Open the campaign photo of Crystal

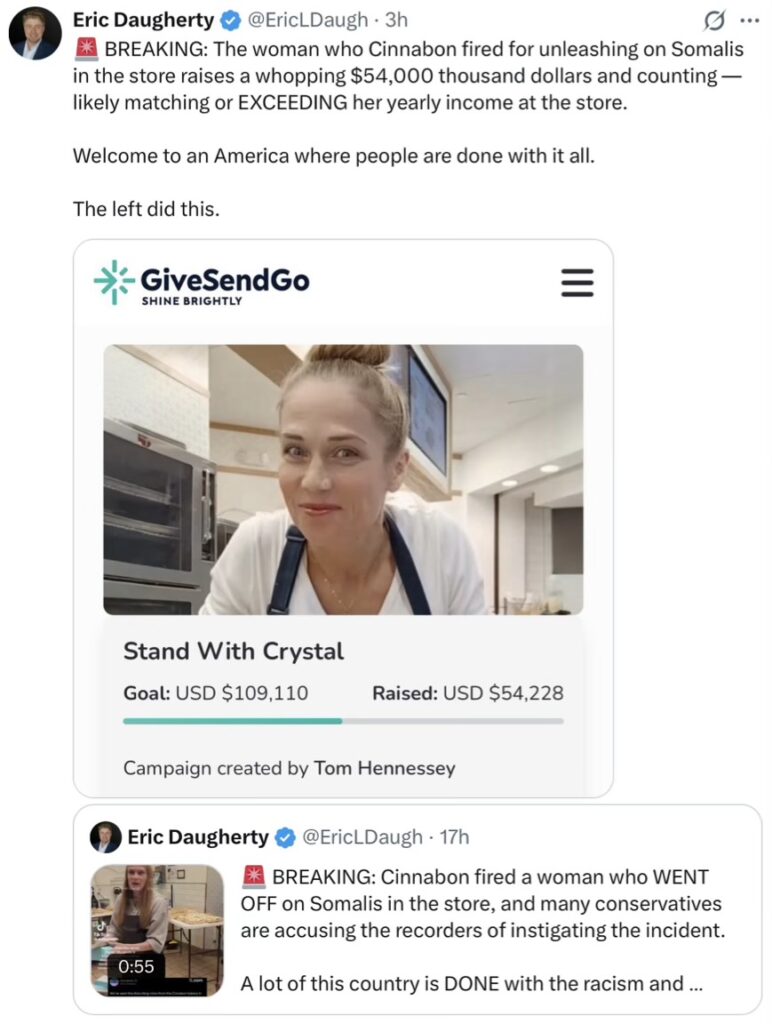tap(343, 479)
